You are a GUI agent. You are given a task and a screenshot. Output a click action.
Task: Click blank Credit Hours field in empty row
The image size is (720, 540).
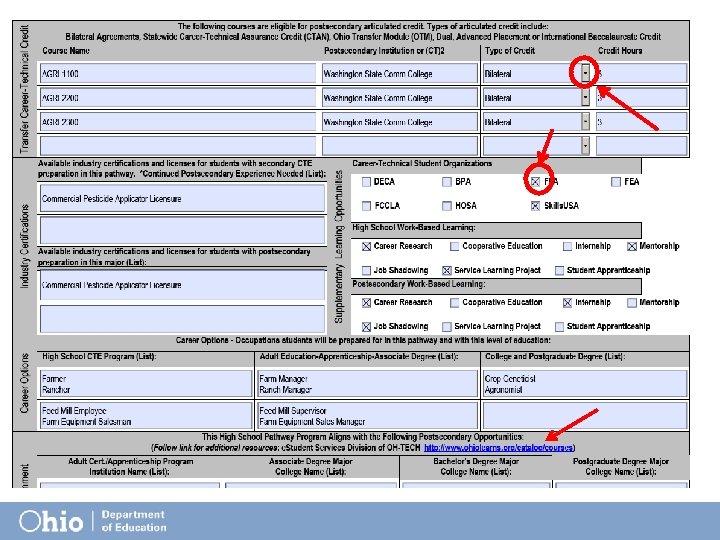pos(641,146)
